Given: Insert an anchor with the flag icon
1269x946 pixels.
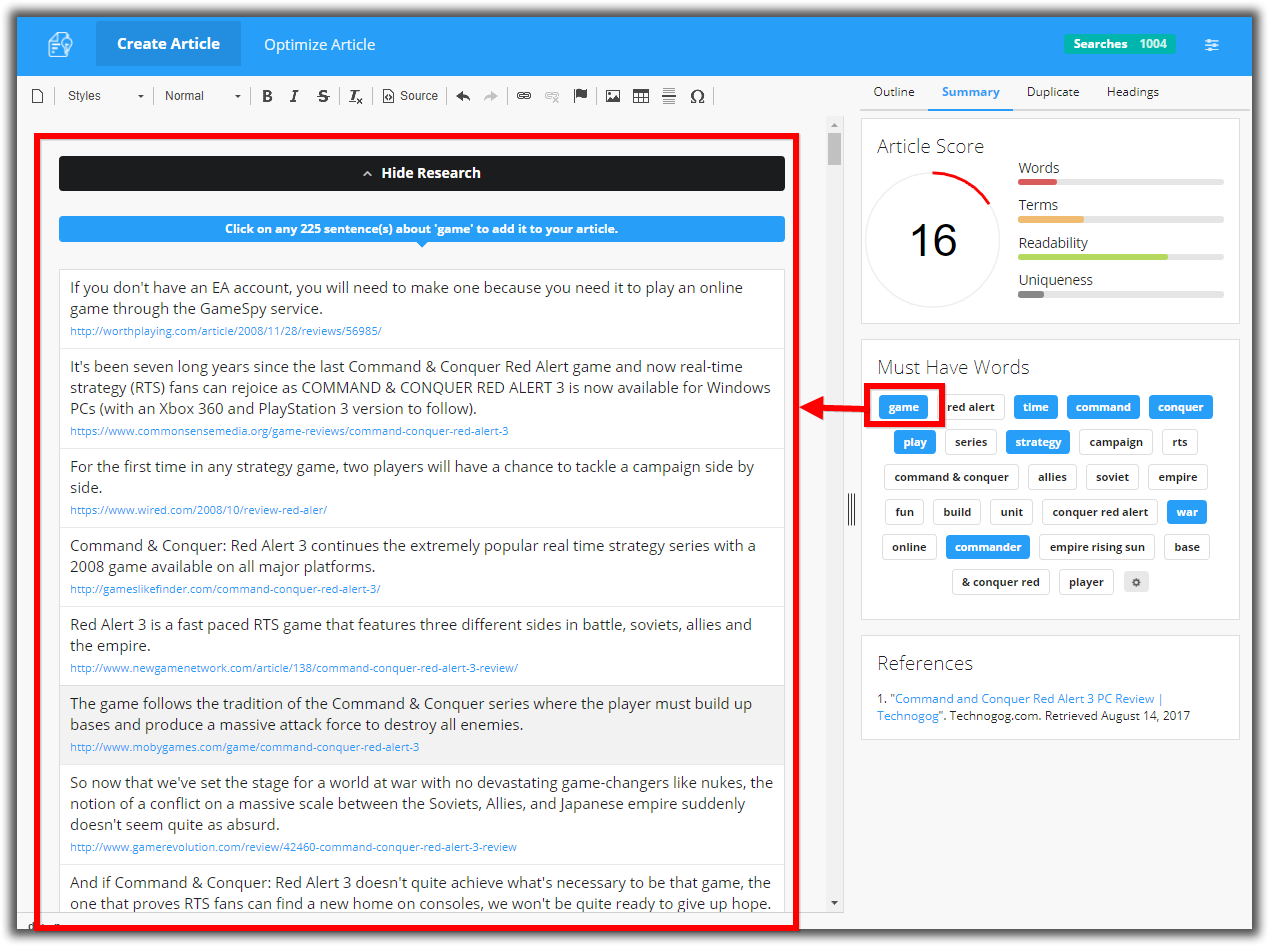Looking at the screenshot, I should 580,96.
